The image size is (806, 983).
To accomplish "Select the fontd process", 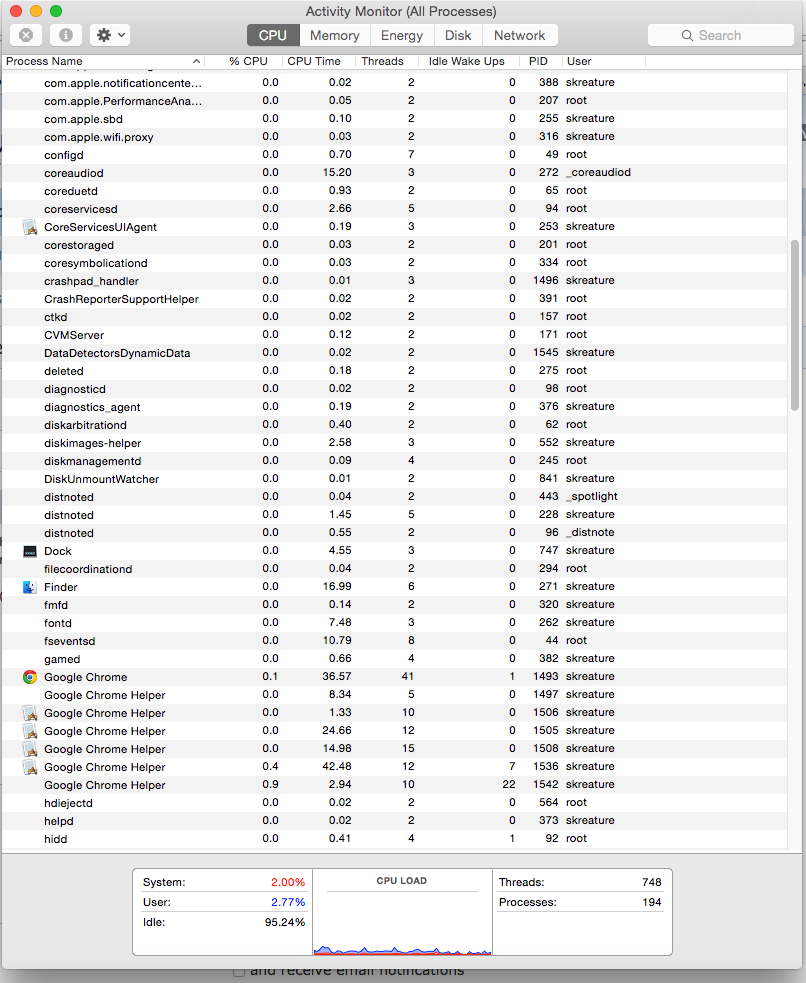I will 395,623.
